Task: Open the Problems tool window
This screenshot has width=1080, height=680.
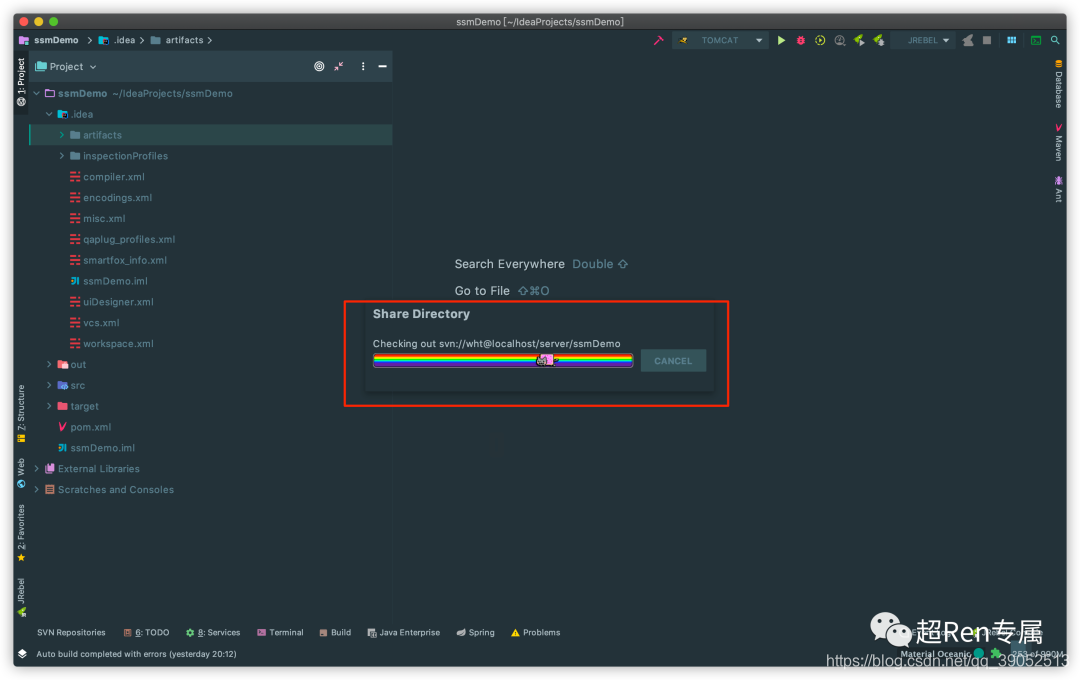Action: pyautogui.click(x=535, y=633)
